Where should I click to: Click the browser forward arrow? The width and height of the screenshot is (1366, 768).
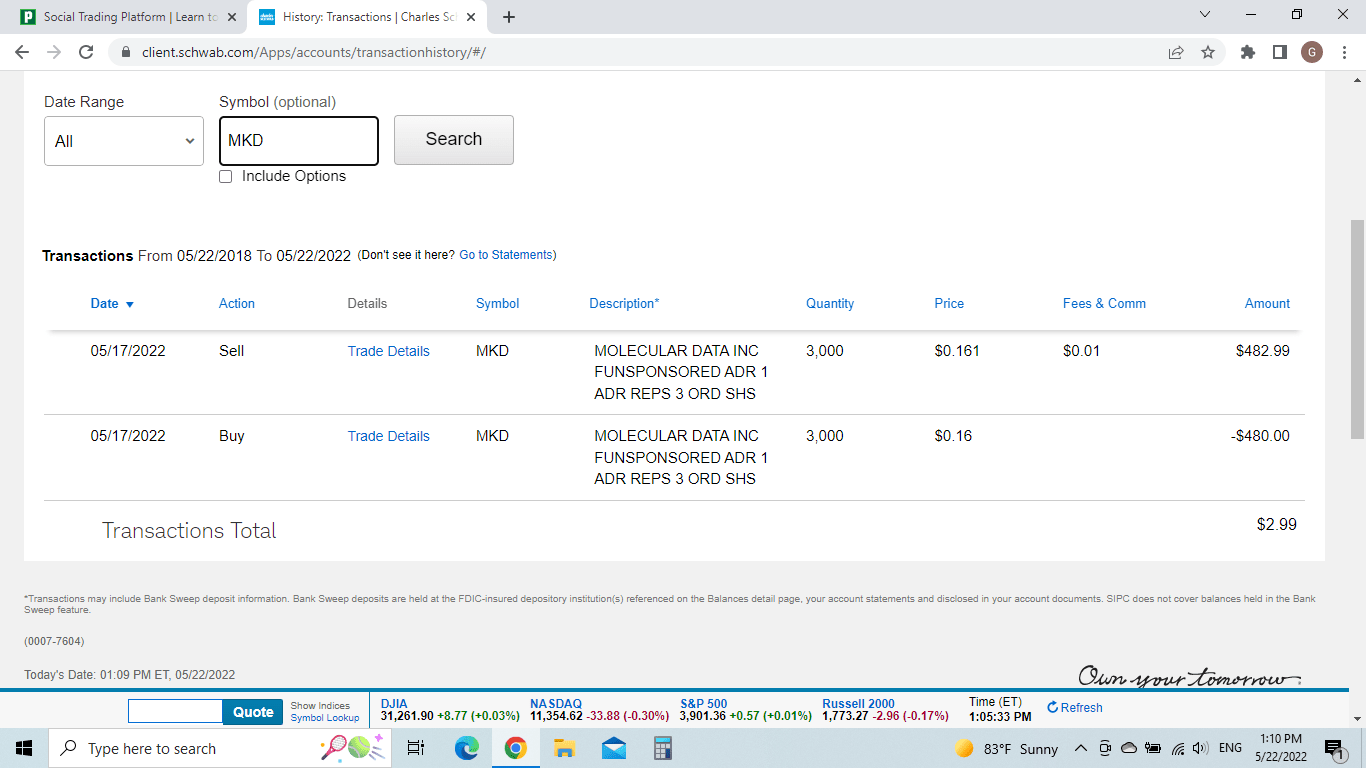[x=54, y=52]
